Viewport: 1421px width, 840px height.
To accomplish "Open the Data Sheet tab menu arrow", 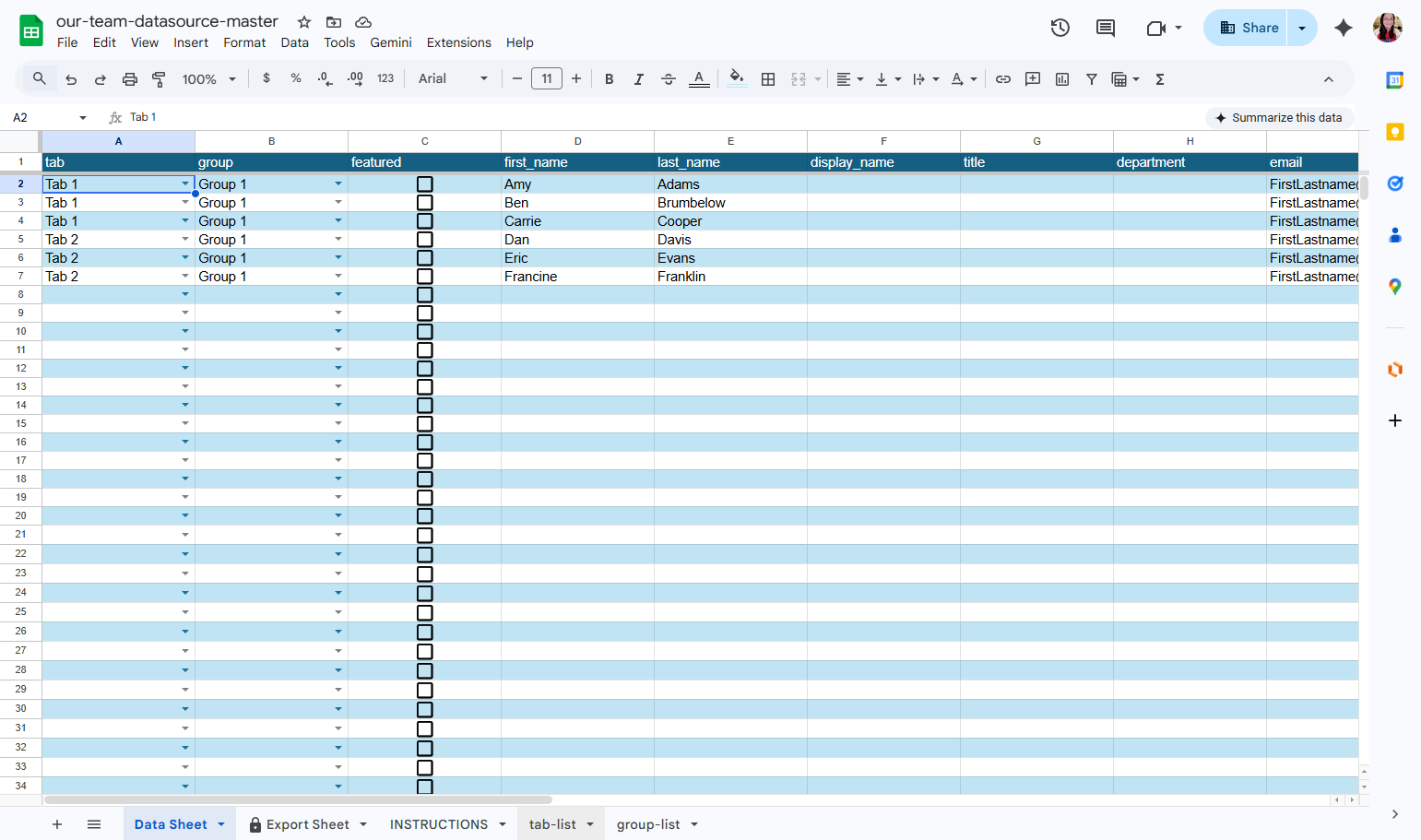I will 221,824.
